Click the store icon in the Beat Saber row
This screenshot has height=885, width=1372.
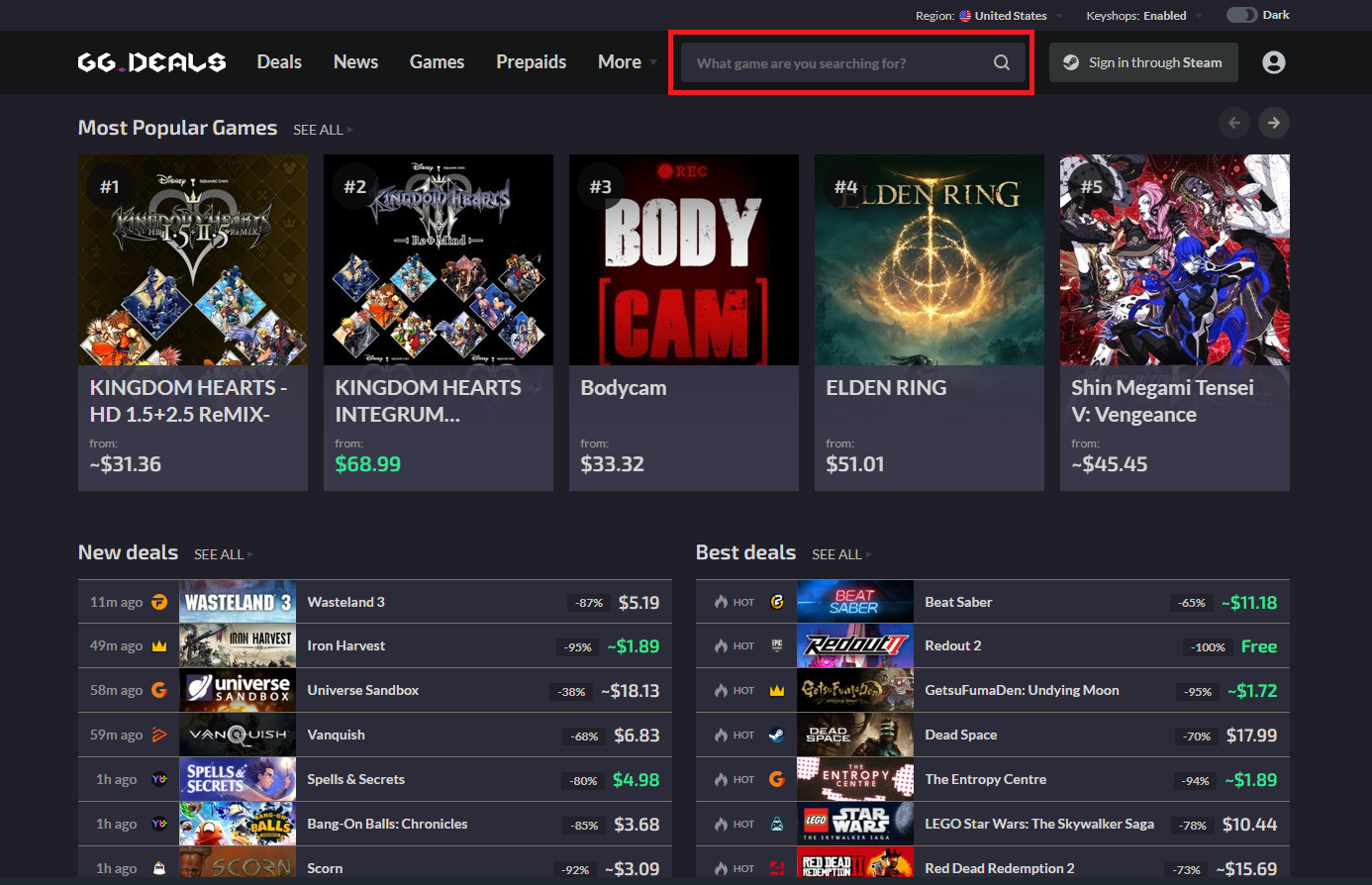[x=777, y=602]
